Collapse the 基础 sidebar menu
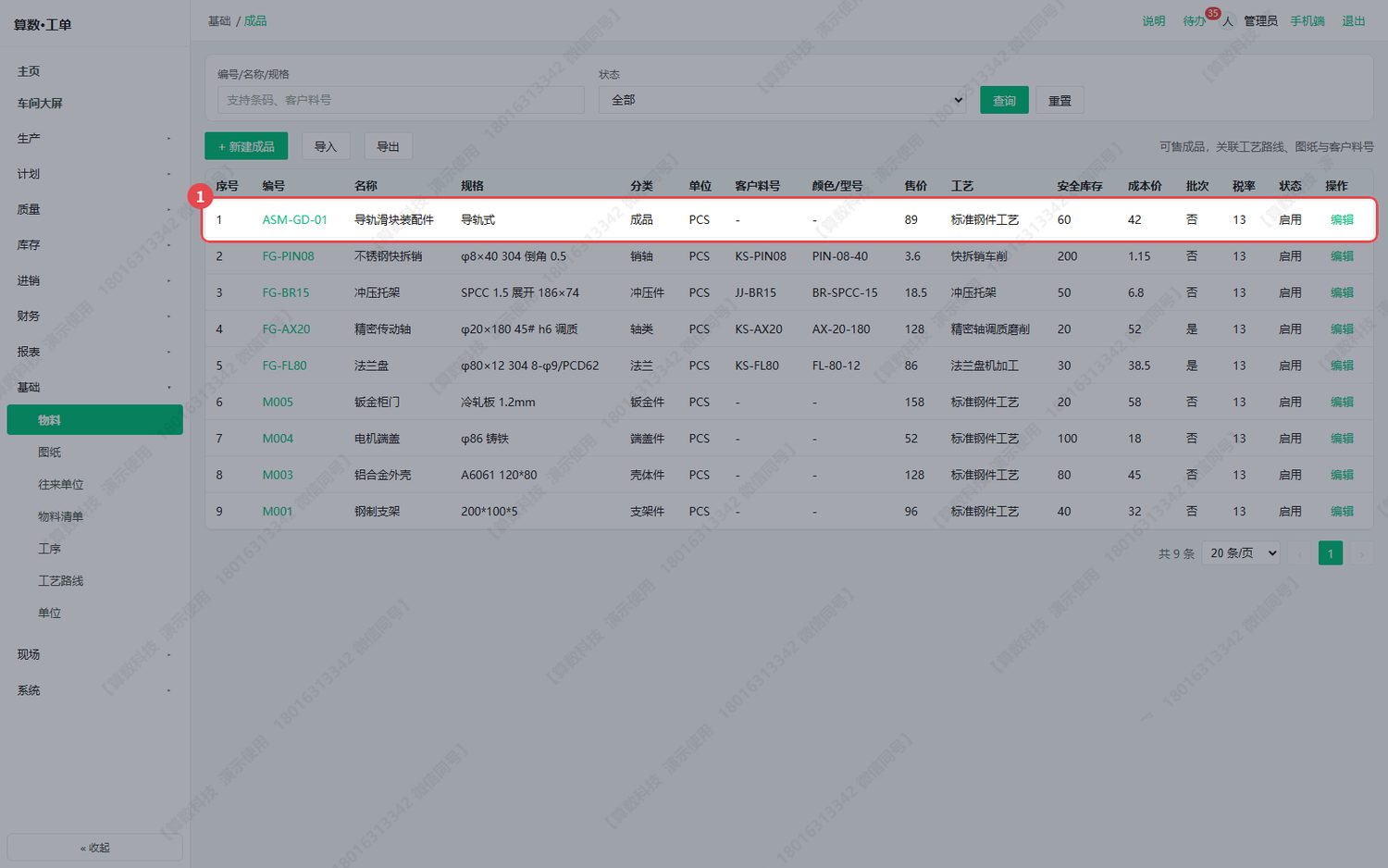The height and width of the screenshot is (868, 1388). (x=94, y=388)
